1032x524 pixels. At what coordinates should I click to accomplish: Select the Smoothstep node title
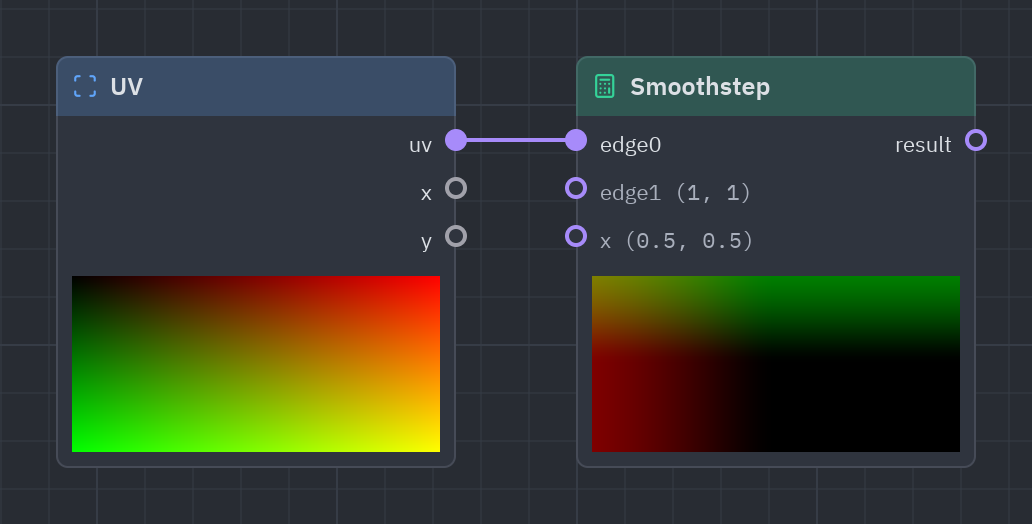[700, 87]
